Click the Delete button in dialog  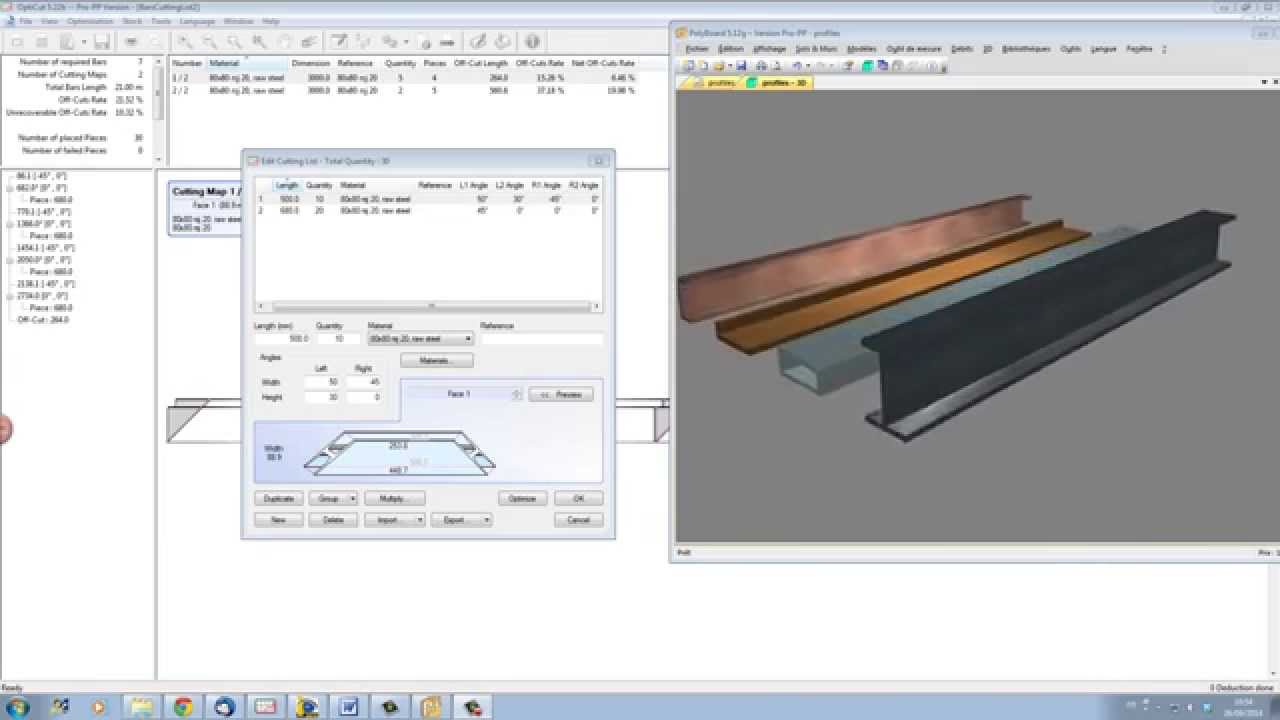point(333,520)
